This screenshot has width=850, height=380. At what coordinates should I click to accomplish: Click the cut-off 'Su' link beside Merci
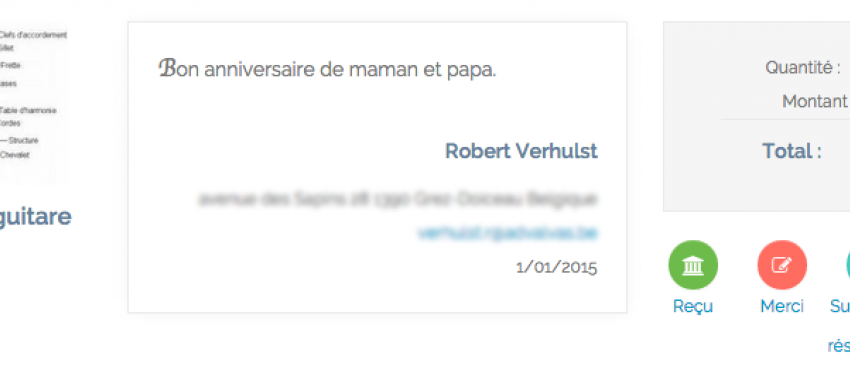click(x=840, y=307)
